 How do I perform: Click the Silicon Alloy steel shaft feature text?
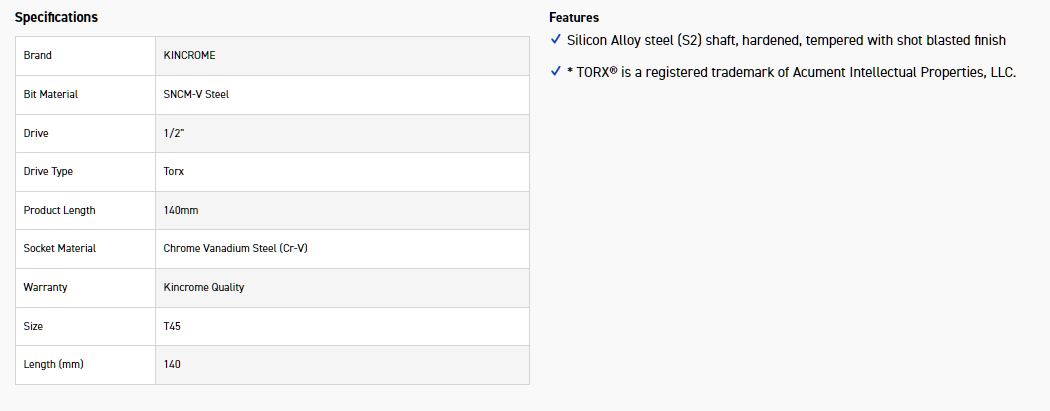click(x=786, y=40)
